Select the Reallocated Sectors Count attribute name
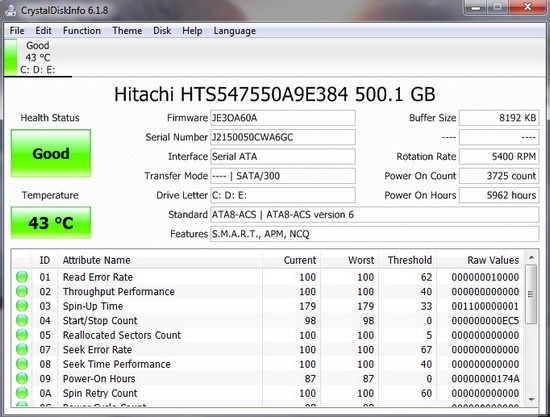This screenshot has height=417, width=550. click(x=122, y=335)
